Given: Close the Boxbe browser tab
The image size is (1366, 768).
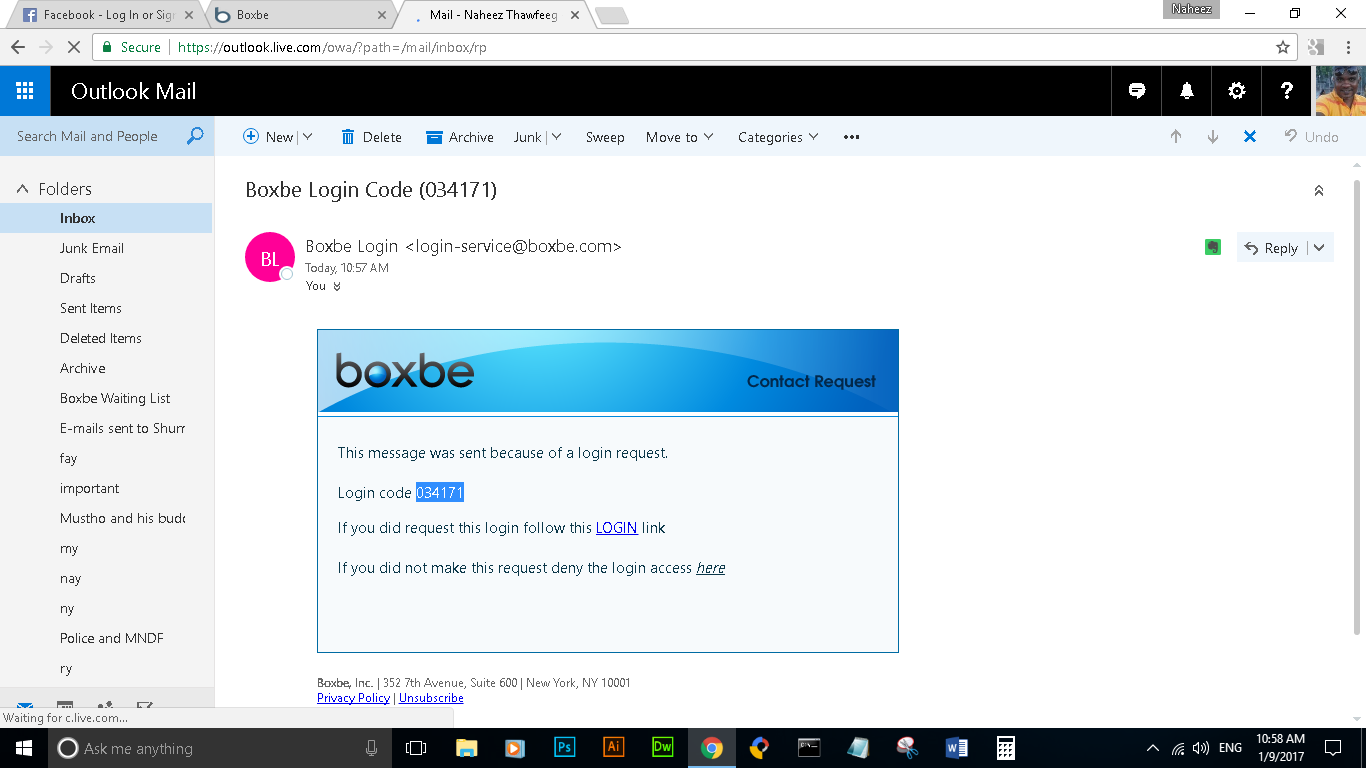Looking at the screenshot, I should click(381, 15).
